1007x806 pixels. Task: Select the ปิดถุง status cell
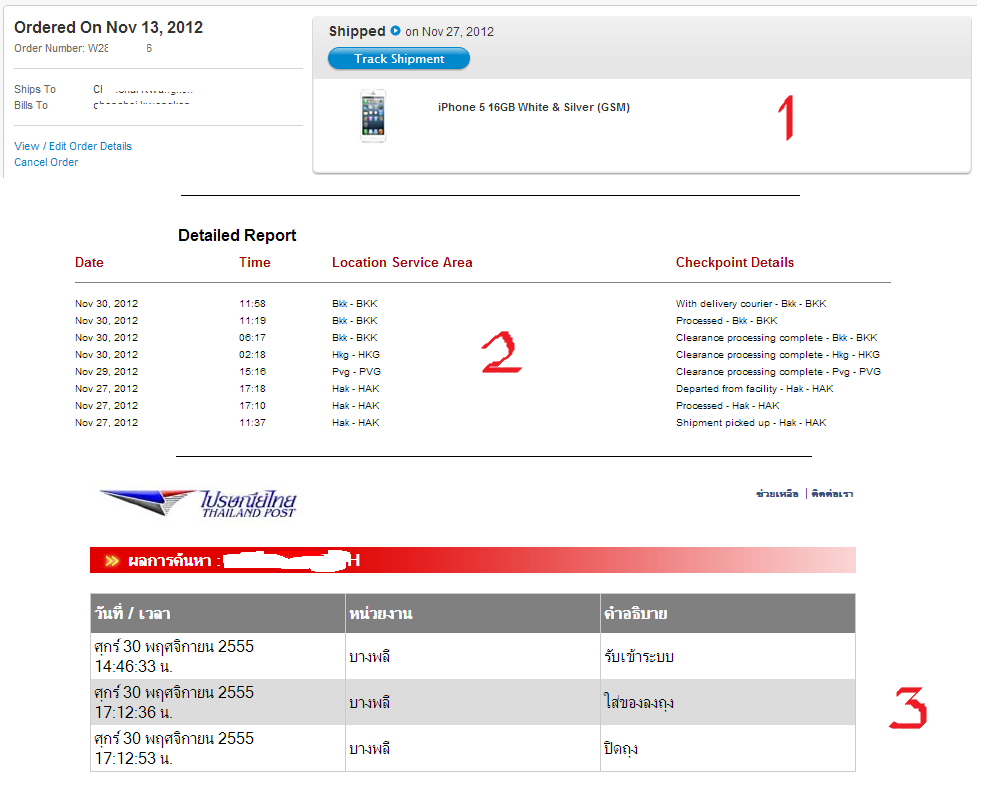[x=728, y=748]
